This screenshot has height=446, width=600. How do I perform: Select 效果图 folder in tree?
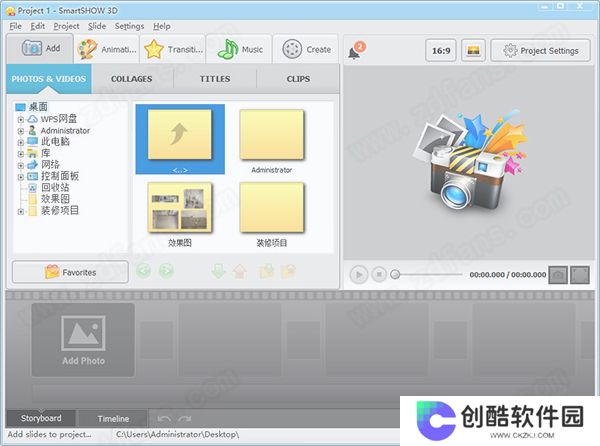pyautogui.click(x=55, y=199)
